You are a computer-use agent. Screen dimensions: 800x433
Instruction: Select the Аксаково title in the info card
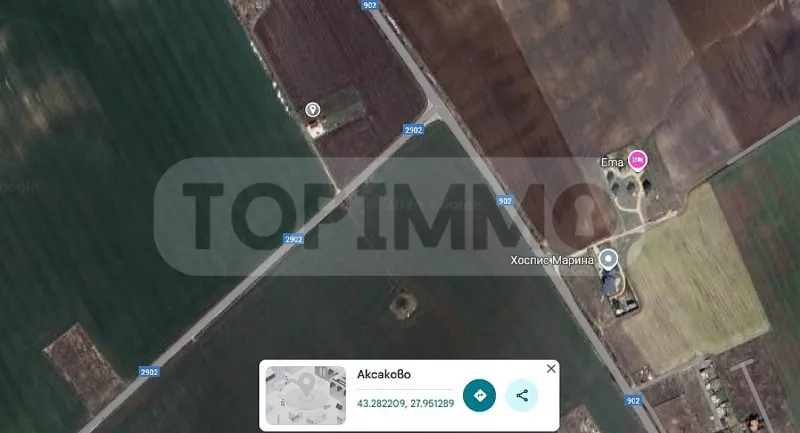(x=384, y=375)
